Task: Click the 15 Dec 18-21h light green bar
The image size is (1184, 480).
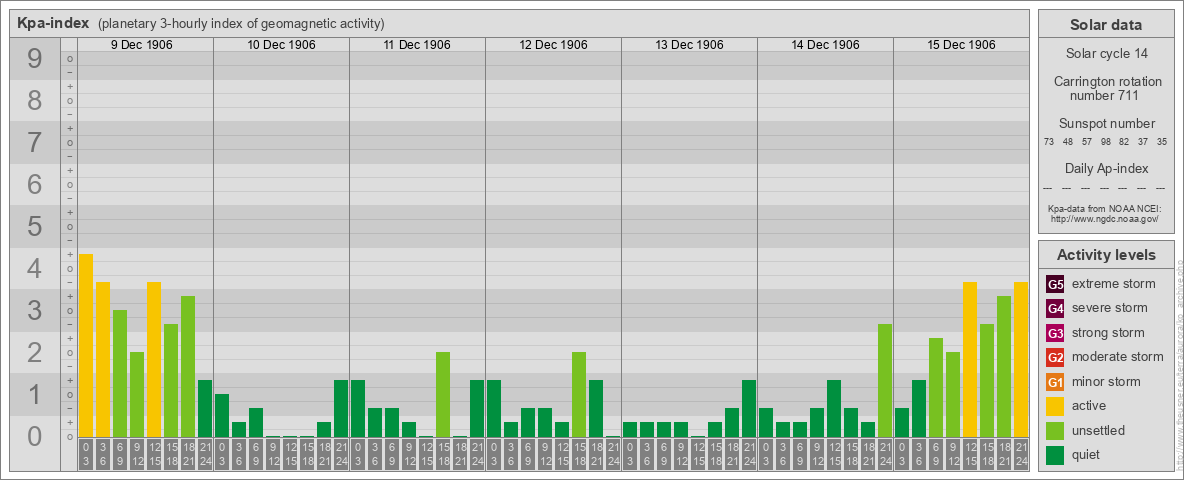Action: click(x=1004, y=367)
